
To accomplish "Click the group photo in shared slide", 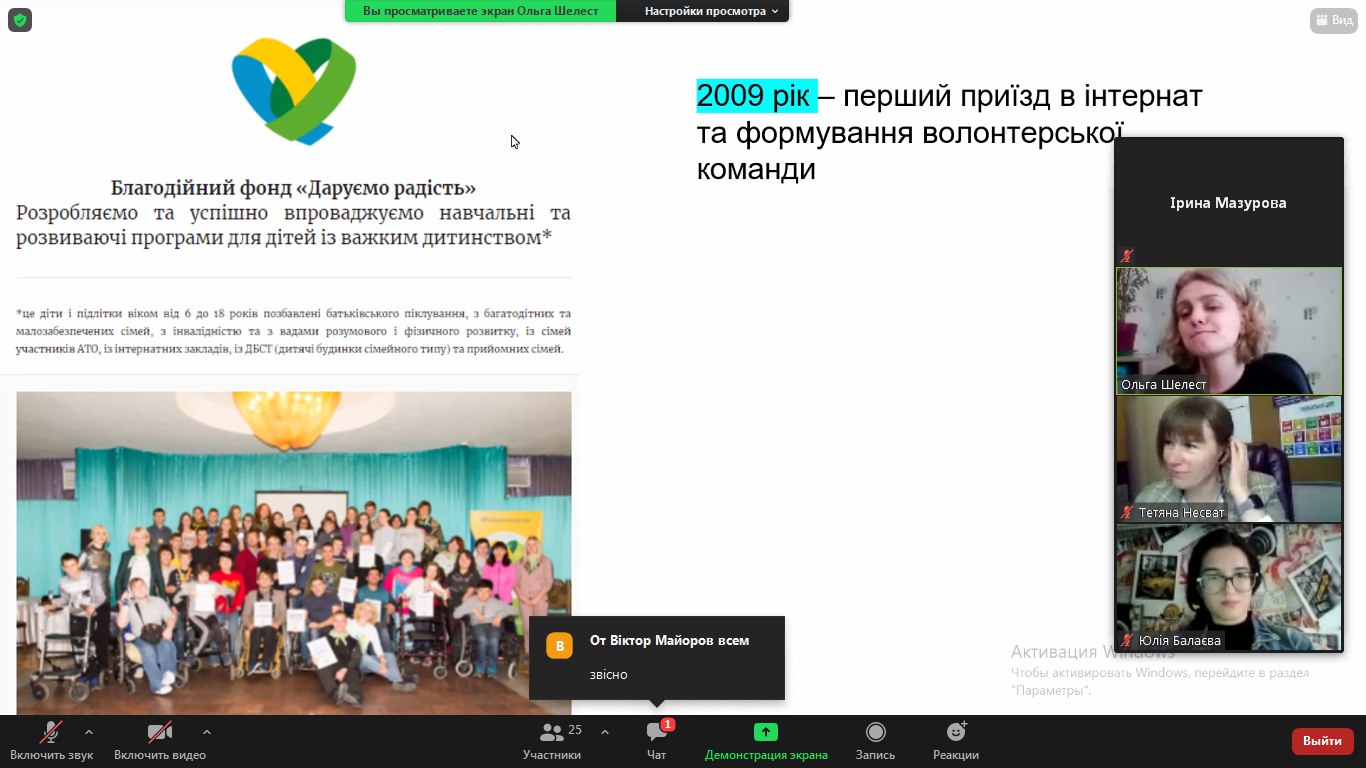I will 294,552.
